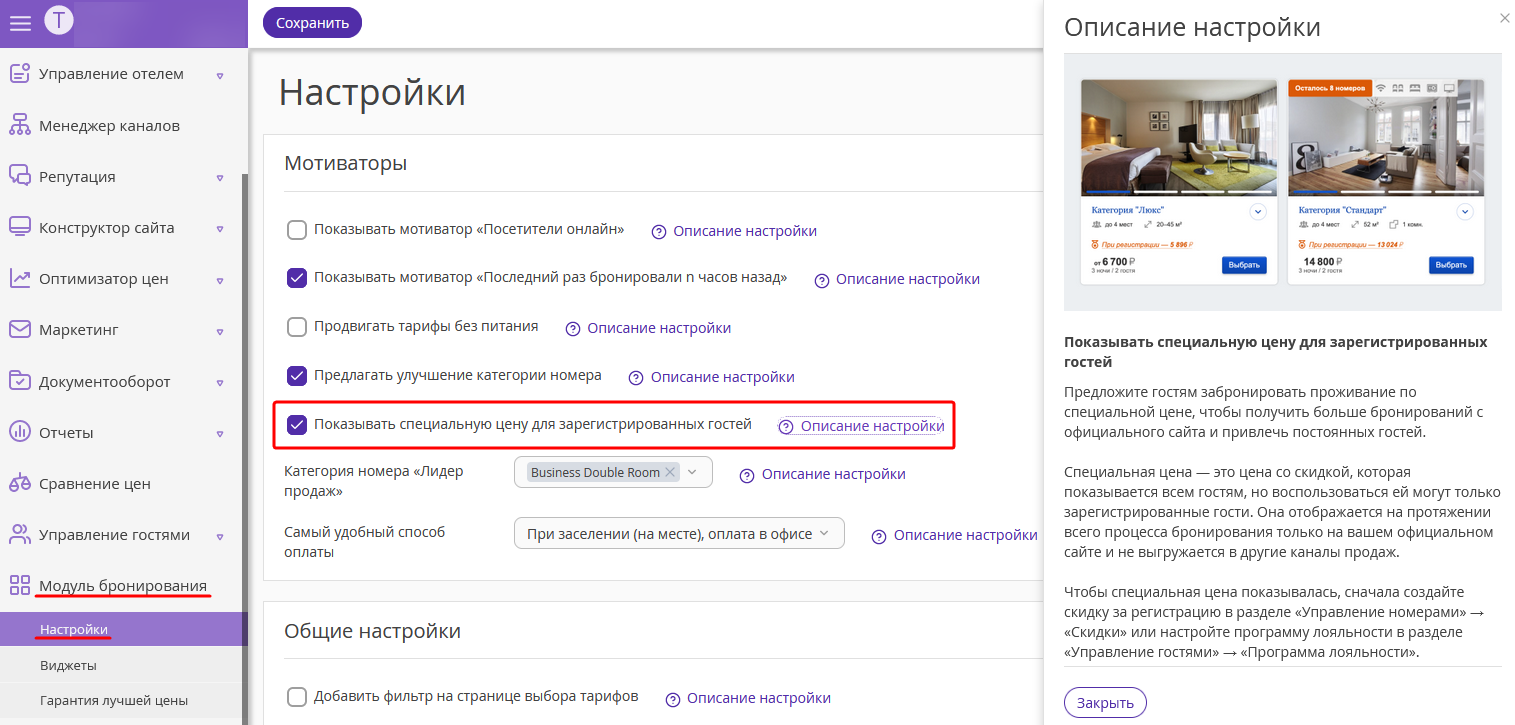Click the Закрыть button in description panel
This screenshot has height=725, width=1515.
pos(1105,702)
